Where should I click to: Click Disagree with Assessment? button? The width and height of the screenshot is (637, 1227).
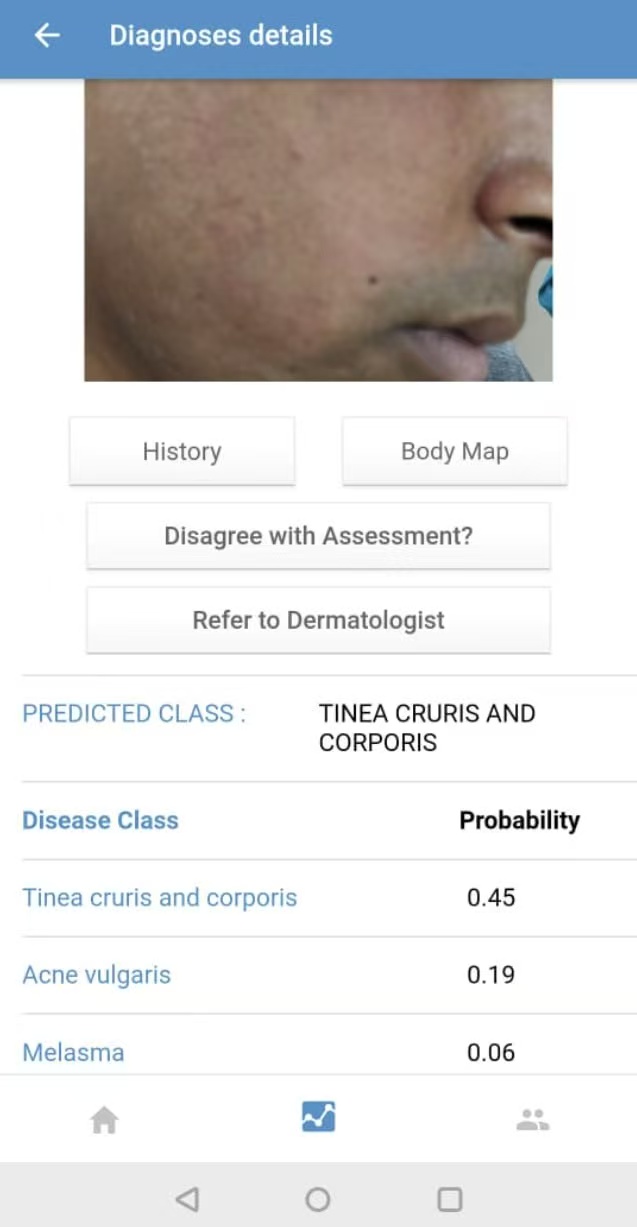(x=318, y=536)
